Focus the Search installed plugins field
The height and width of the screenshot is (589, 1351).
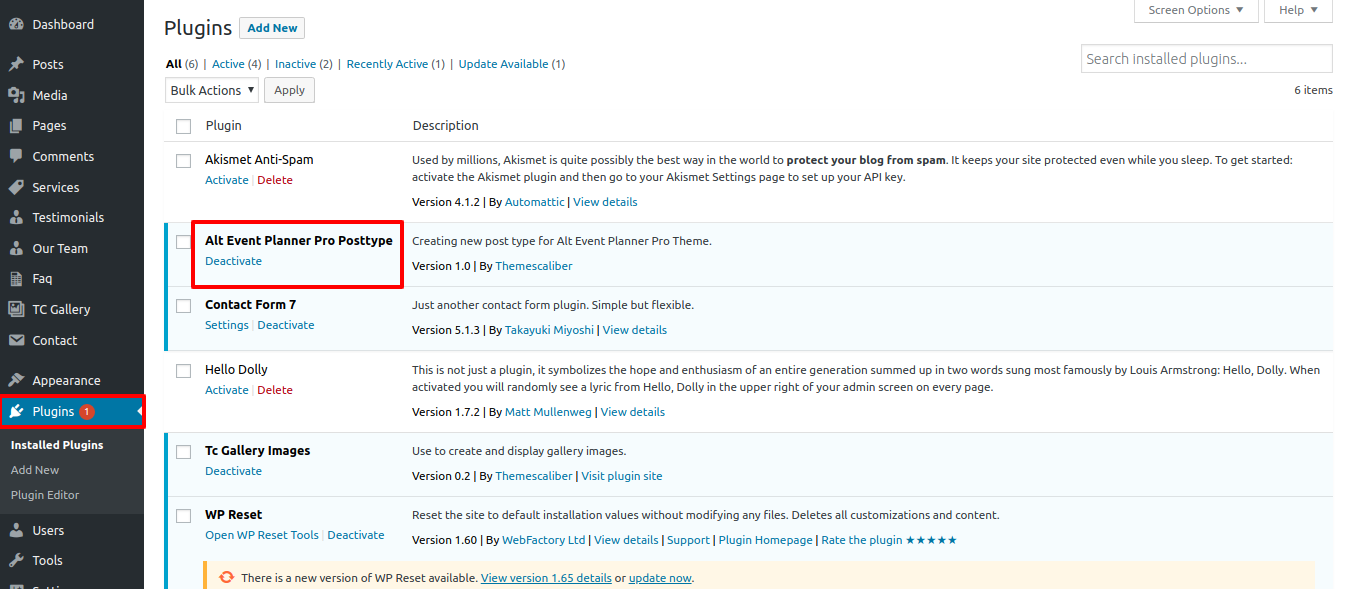coord(1206,59)
